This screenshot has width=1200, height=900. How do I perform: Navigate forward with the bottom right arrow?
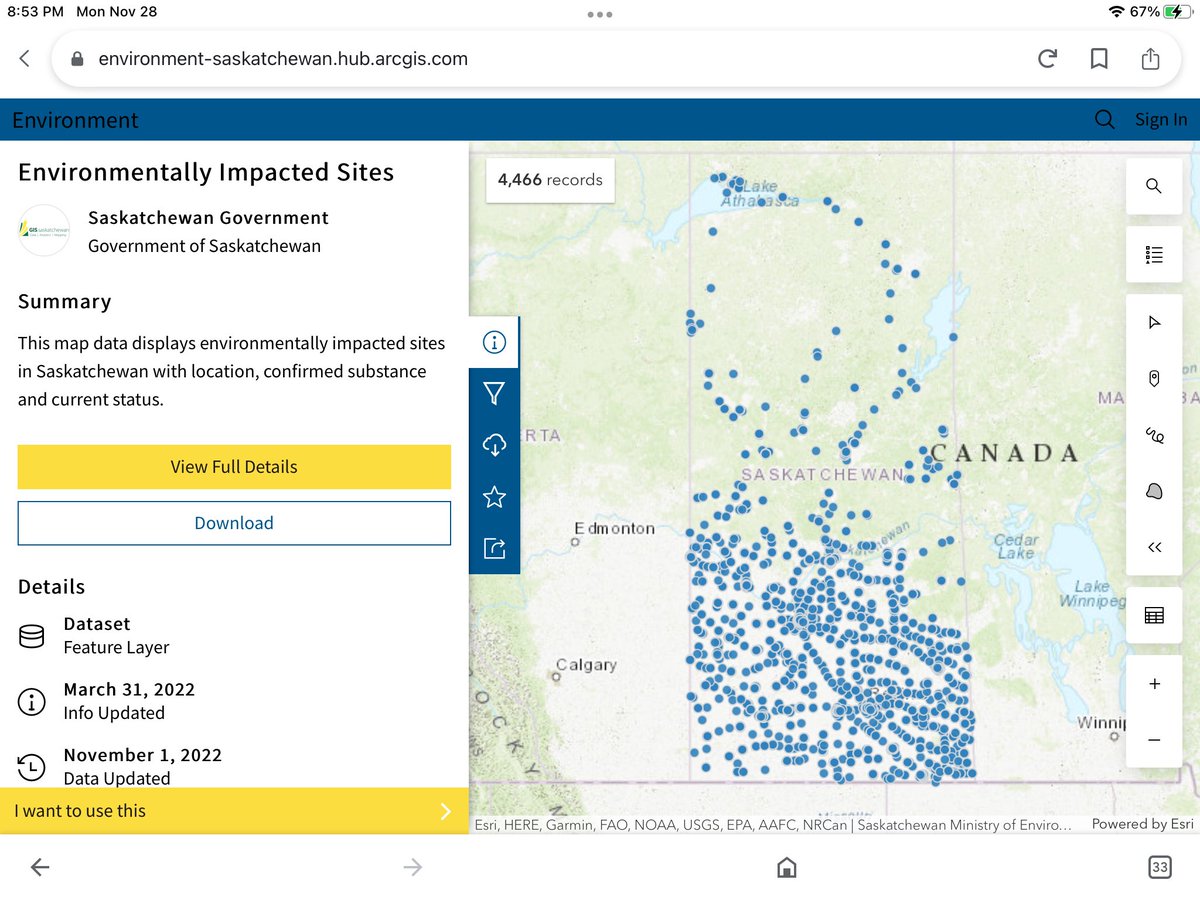point(412,868)
